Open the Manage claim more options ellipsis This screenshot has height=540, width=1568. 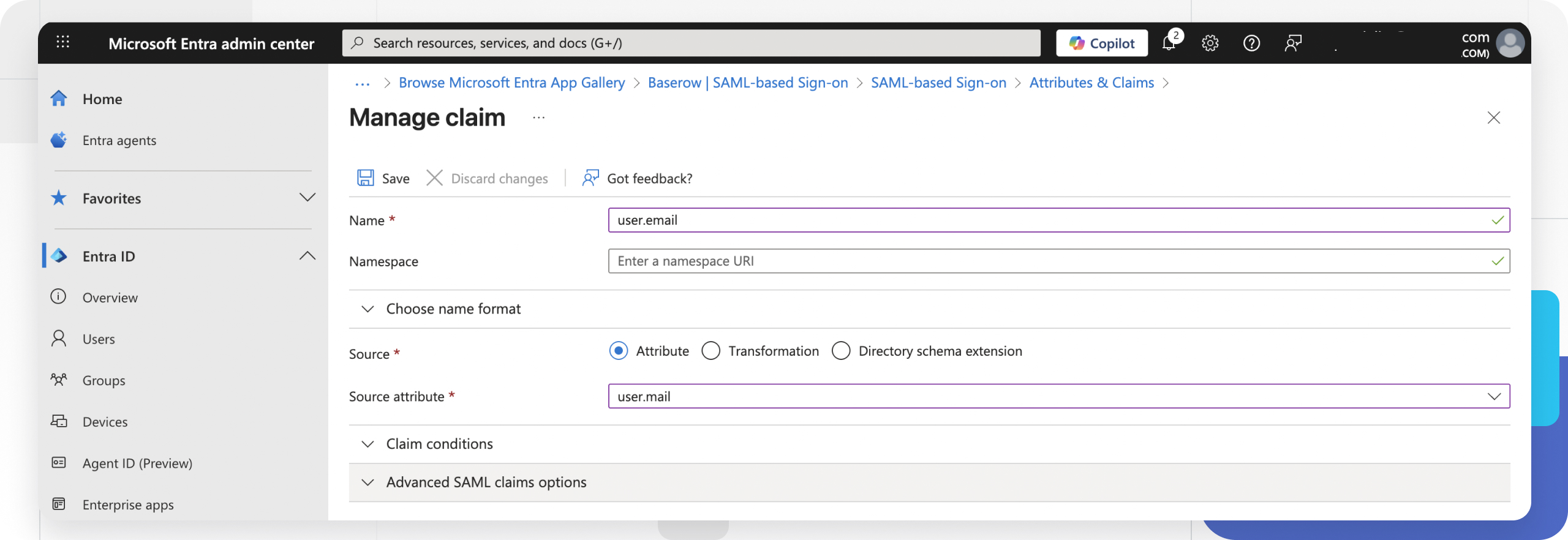[x=538, y=117]
